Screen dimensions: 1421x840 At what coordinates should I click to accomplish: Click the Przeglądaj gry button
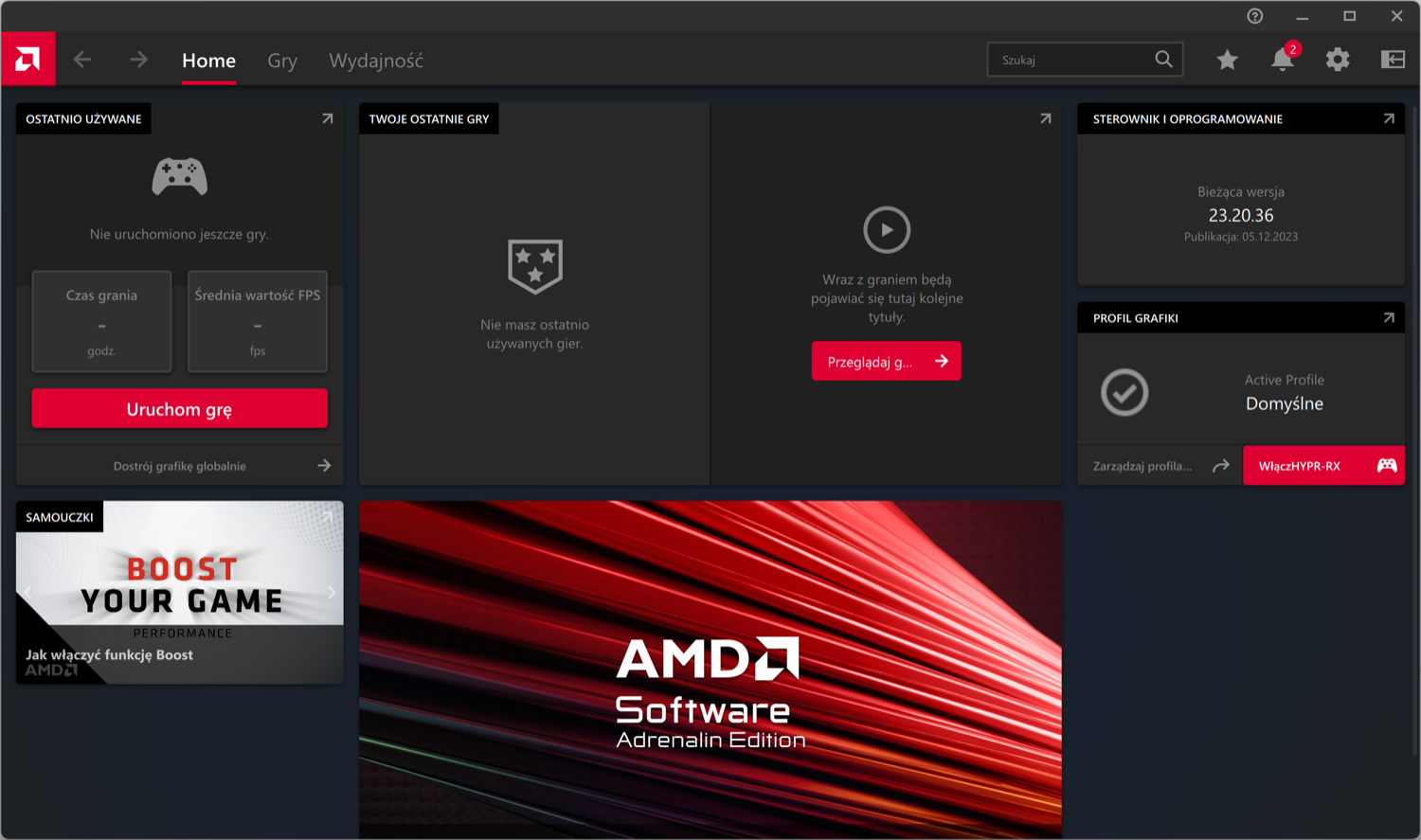887,361
